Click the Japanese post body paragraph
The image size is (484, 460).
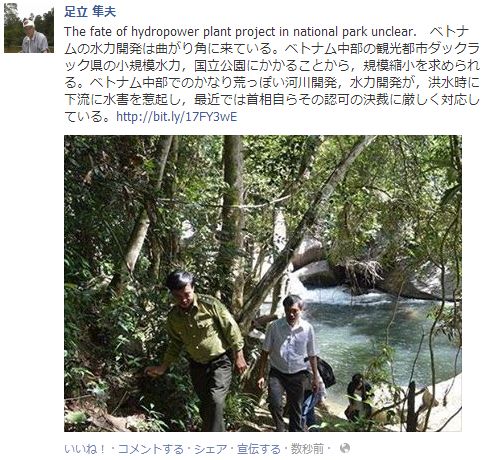tap(272, 74)
